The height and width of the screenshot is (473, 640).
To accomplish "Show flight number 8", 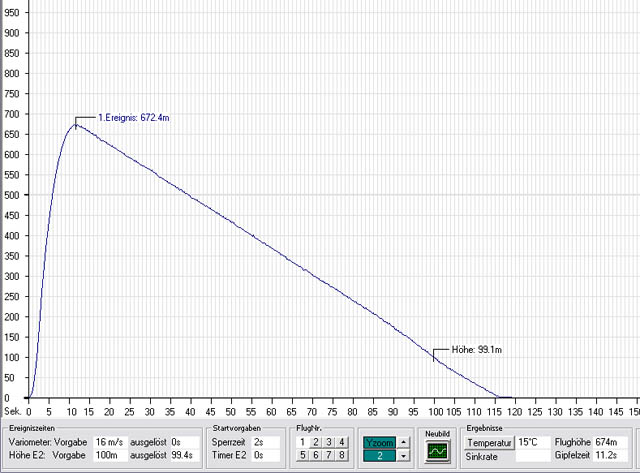I will click(x=341, y=456).
